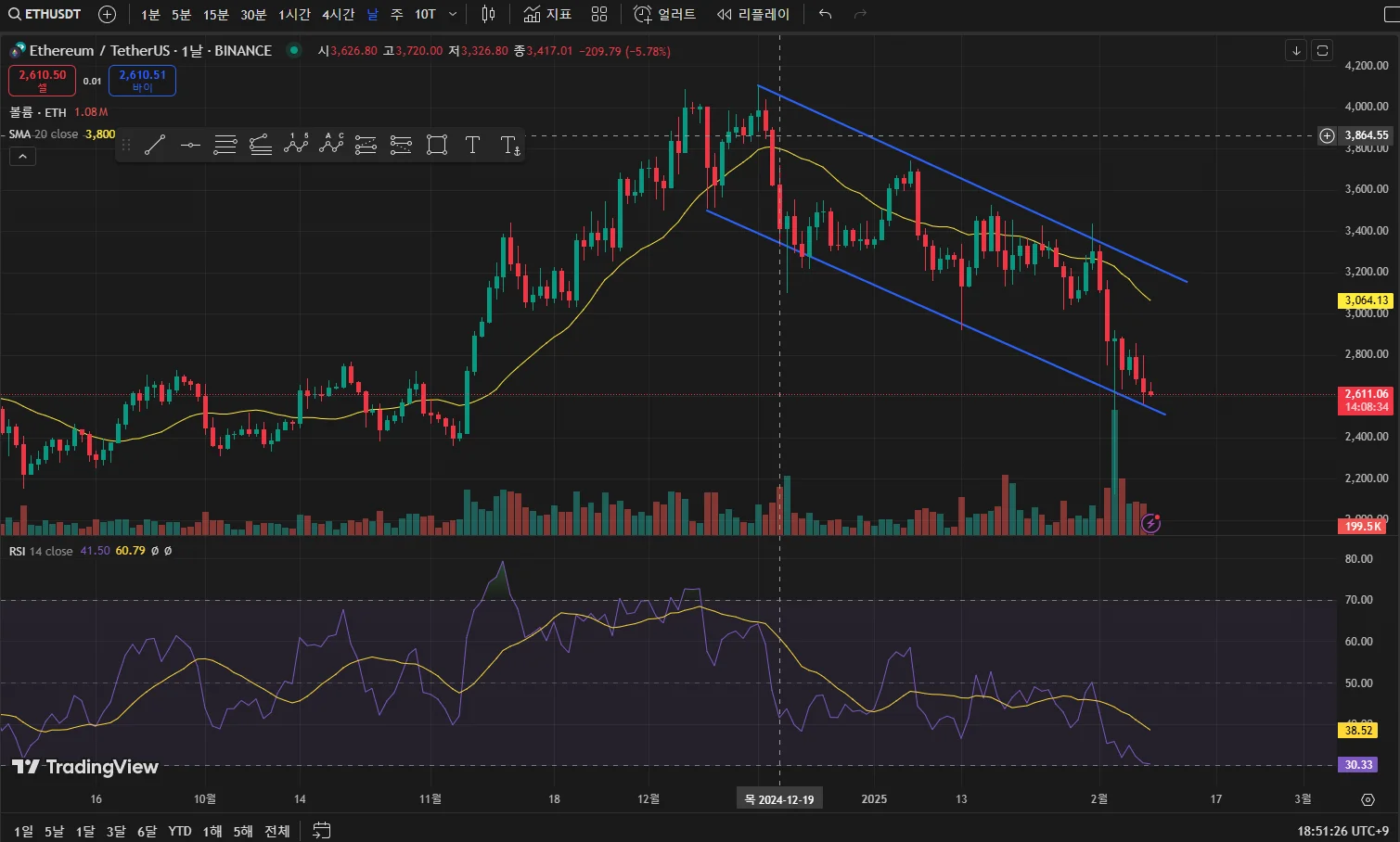Switch to the 30분 interval
This screenshot has width=1400, height=842.
253,14
